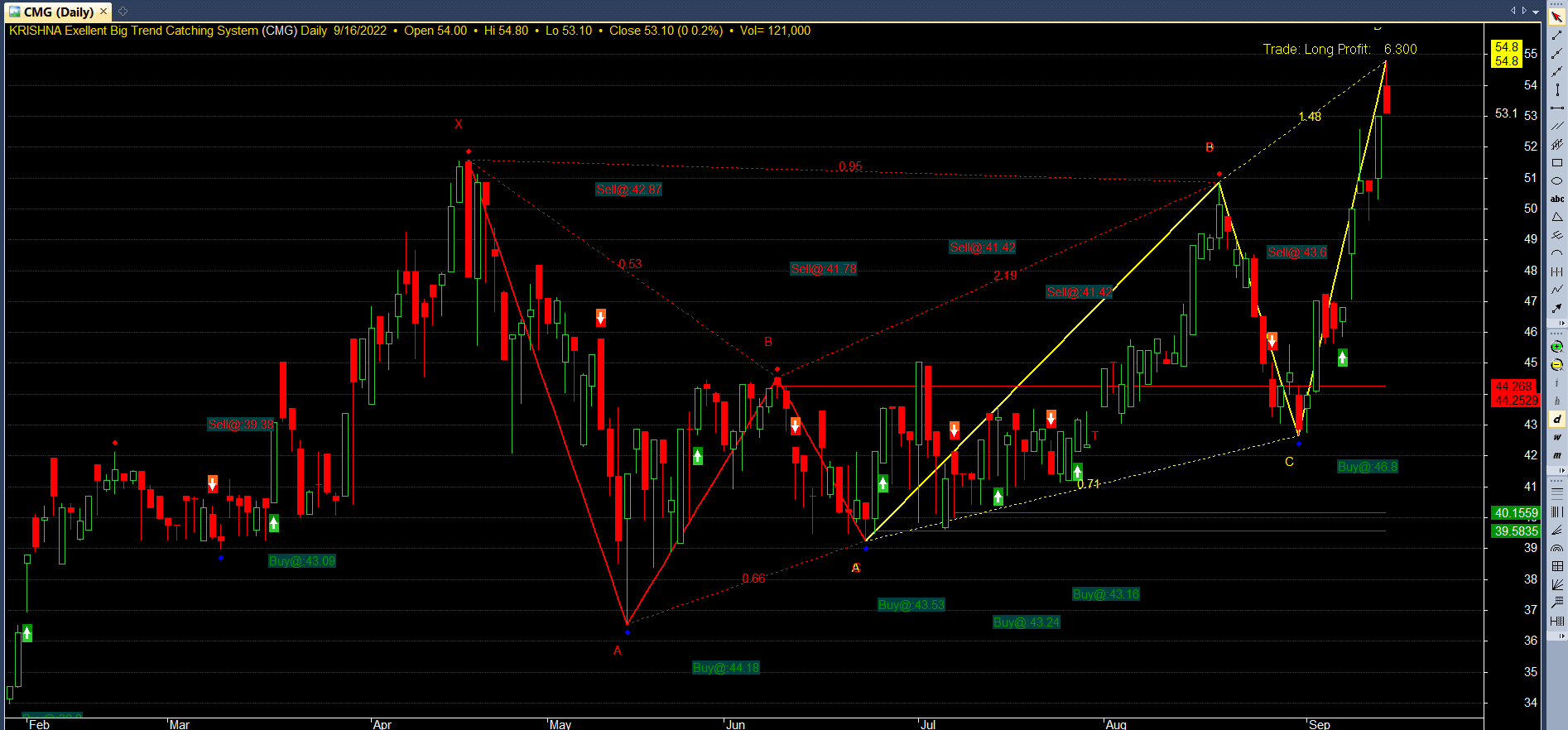
Task: Select the Rectangle drawing tool
Action: pos(1557,162)
